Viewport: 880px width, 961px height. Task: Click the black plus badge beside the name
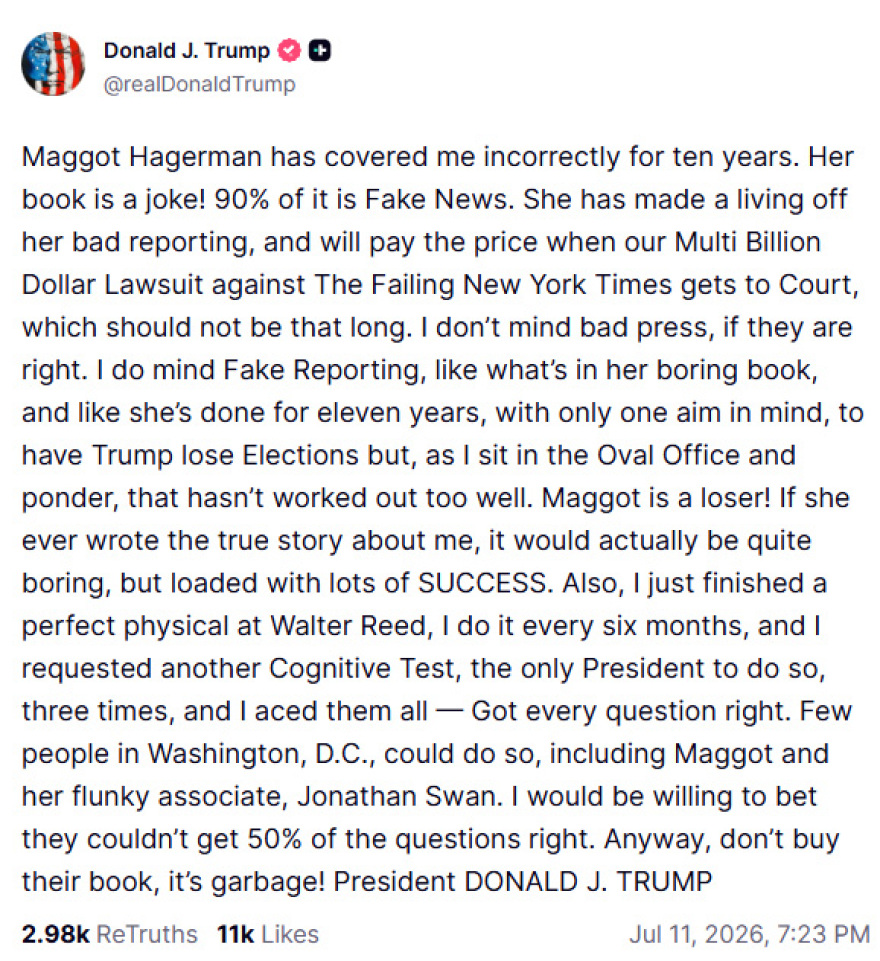point(319,51)
